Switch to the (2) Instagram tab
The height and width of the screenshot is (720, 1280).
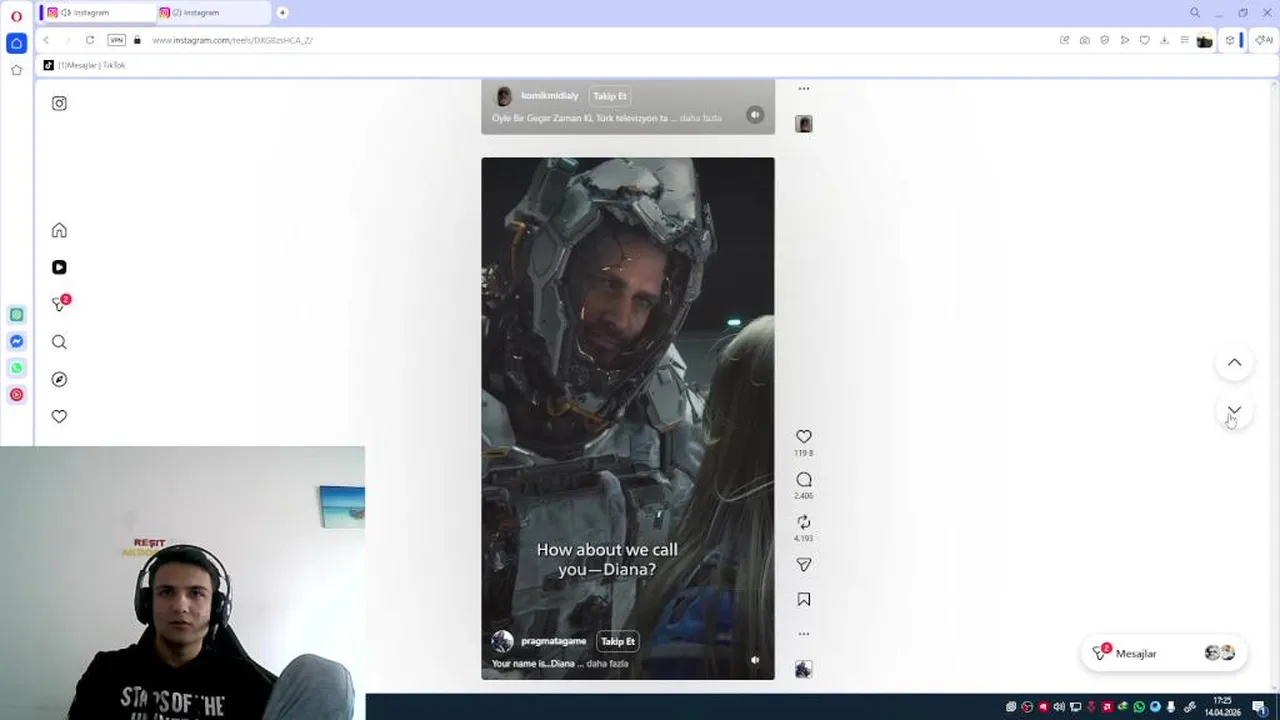(213, 13)
